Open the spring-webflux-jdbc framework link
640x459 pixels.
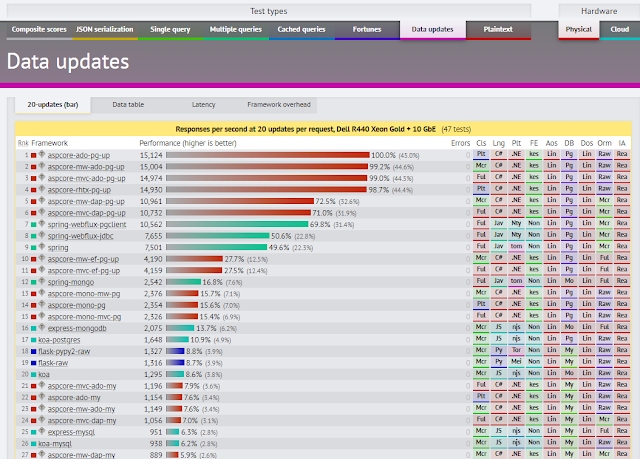[x=80, y=236]
